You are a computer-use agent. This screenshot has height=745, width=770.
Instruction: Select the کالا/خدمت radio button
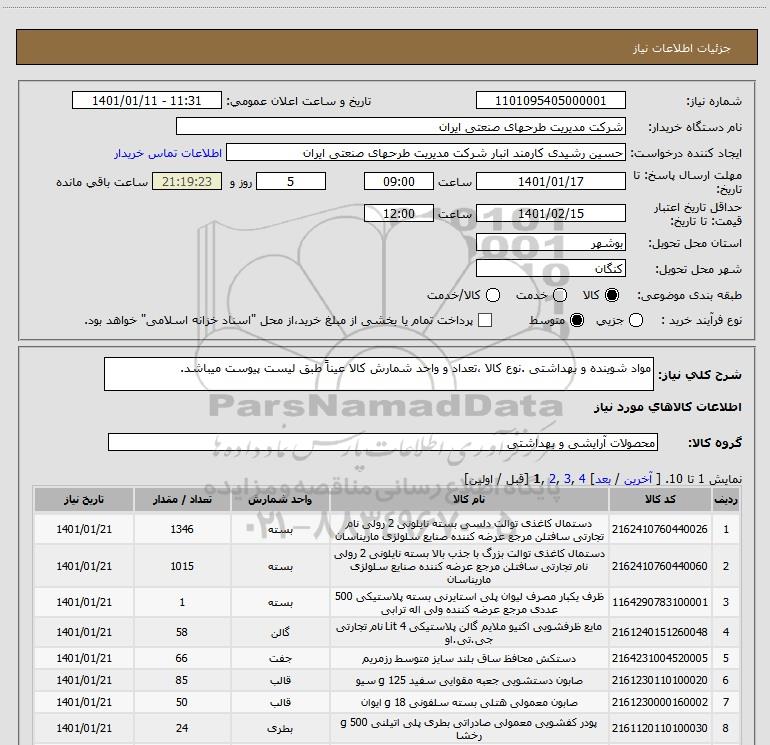click(493, 295)
